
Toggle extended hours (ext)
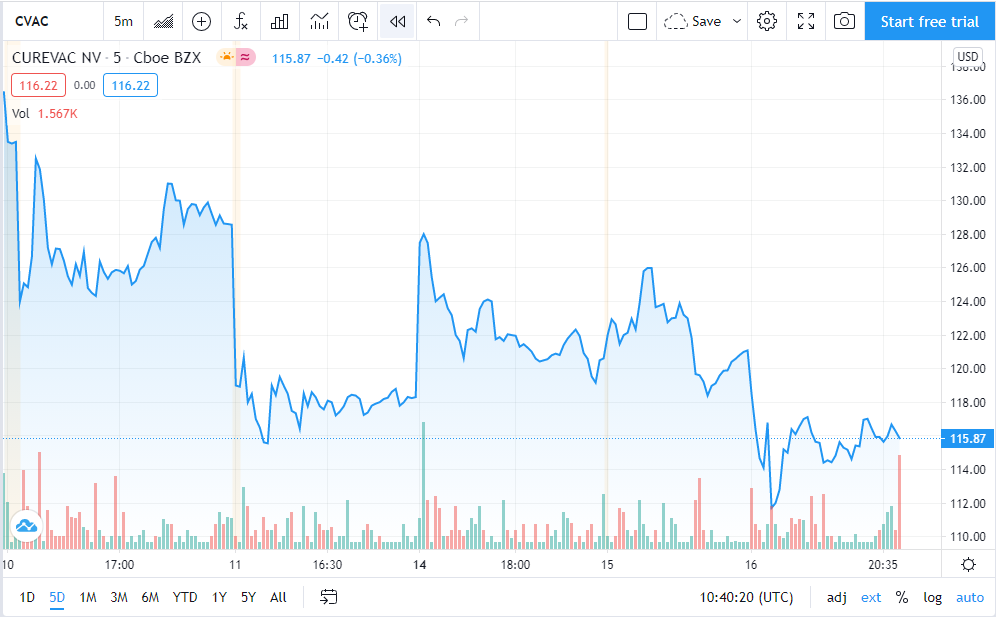click(x=871, y=597)
